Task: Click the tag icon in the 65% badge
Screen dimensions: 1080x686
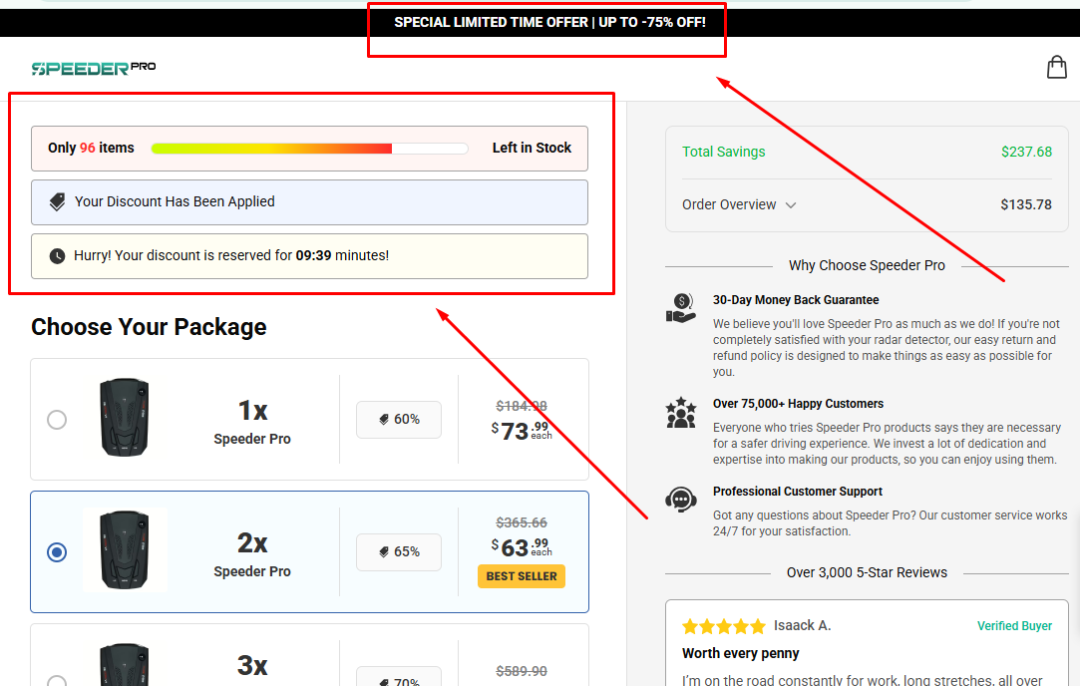Action: coord(384,552)
